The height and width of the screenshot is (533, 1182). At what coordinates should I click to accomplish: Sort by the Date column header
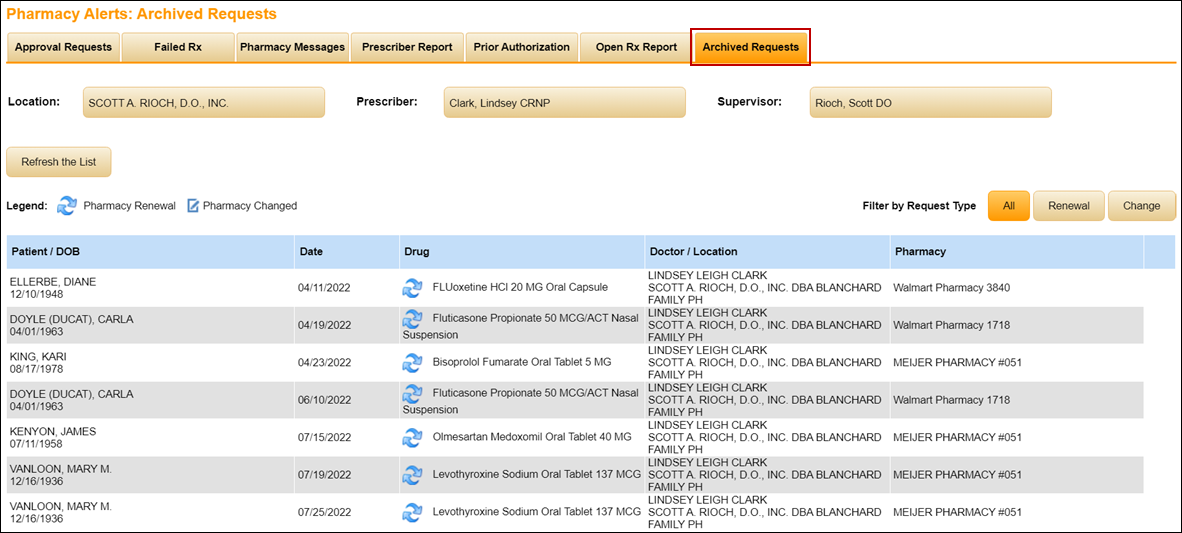click(311, 252)
